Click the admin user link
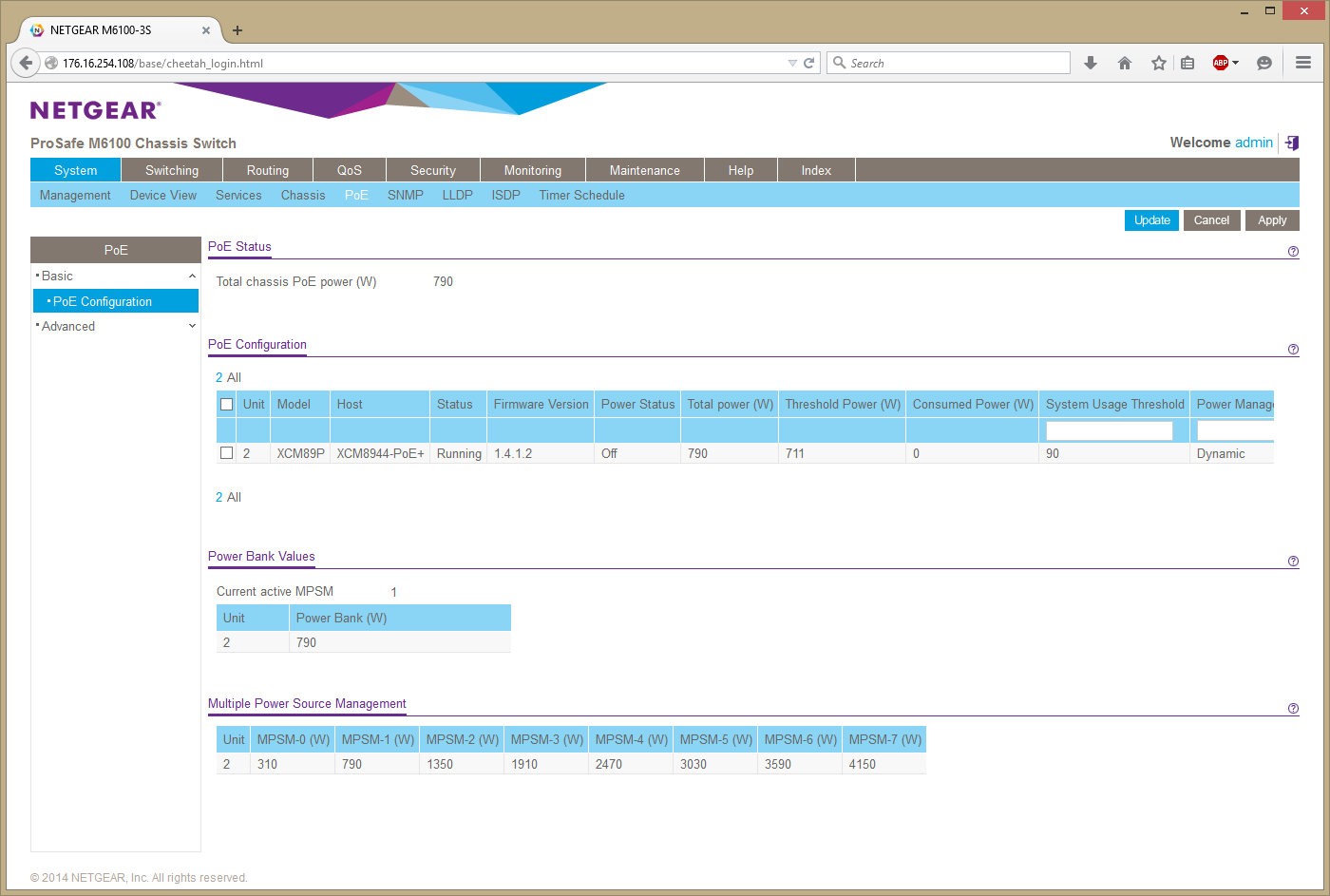 [1254, 143]
